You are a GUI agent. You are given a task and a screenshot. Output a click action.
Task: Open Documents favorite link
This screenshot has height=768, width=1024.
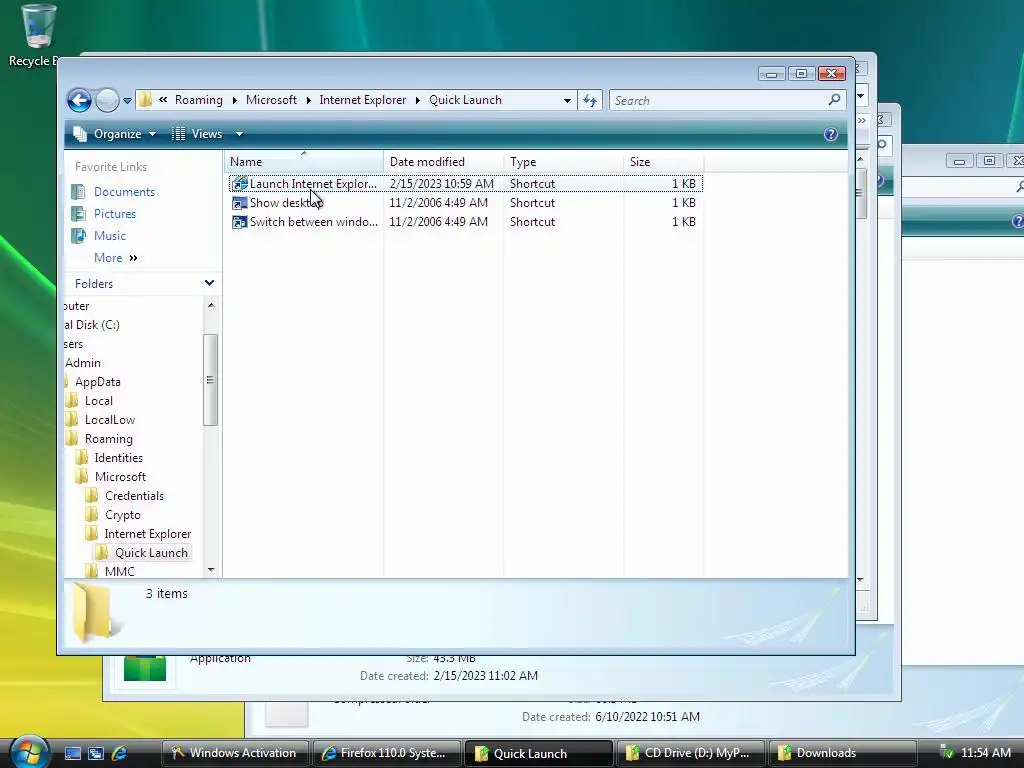(124, 192)
